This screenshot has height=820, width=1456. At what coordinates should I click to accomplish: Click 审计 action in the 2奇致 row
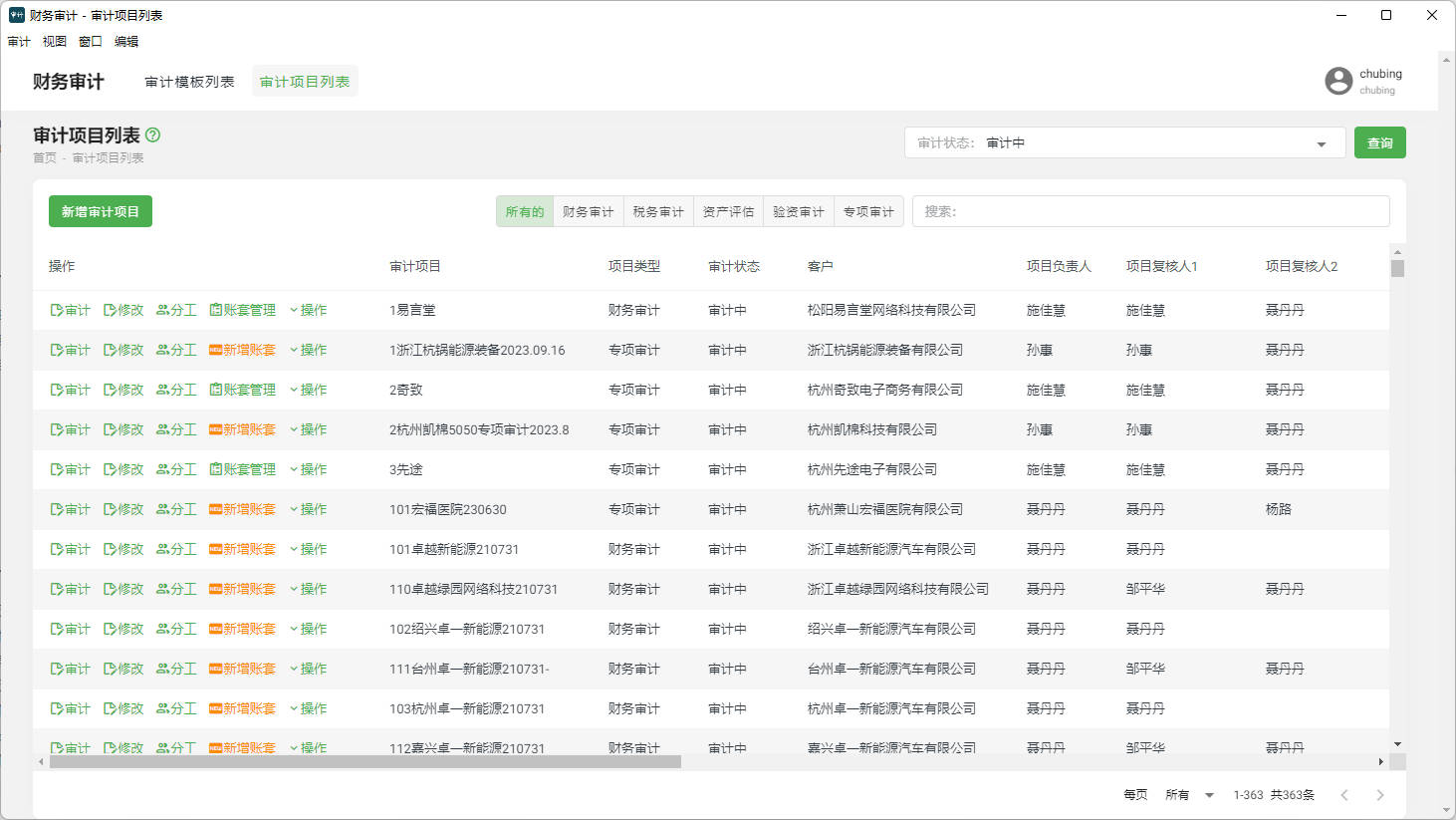pos(71,390)
